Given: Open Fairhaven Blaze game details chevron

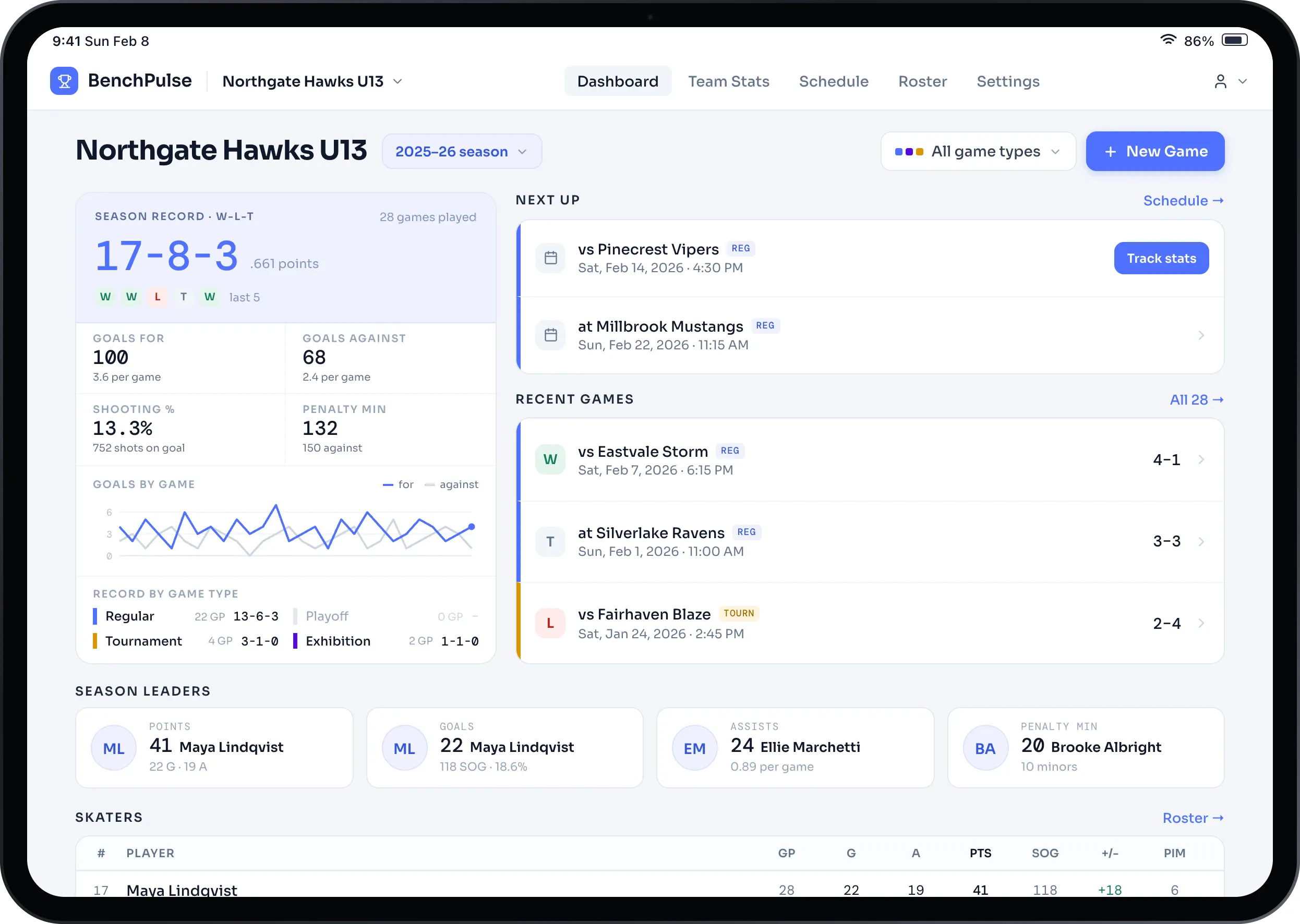Looking at the screenshot, I should pyautogui.click(x=1201, y=623).
